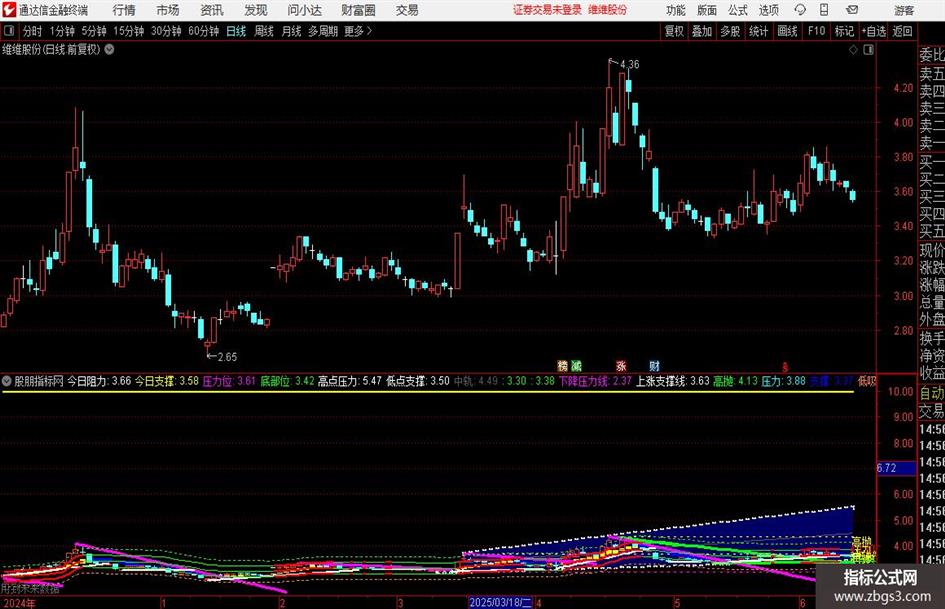Click 今日阻力: 3.66 indicator value
The height and width of the screenshot is (609, 945).
[x=99, y=381]
